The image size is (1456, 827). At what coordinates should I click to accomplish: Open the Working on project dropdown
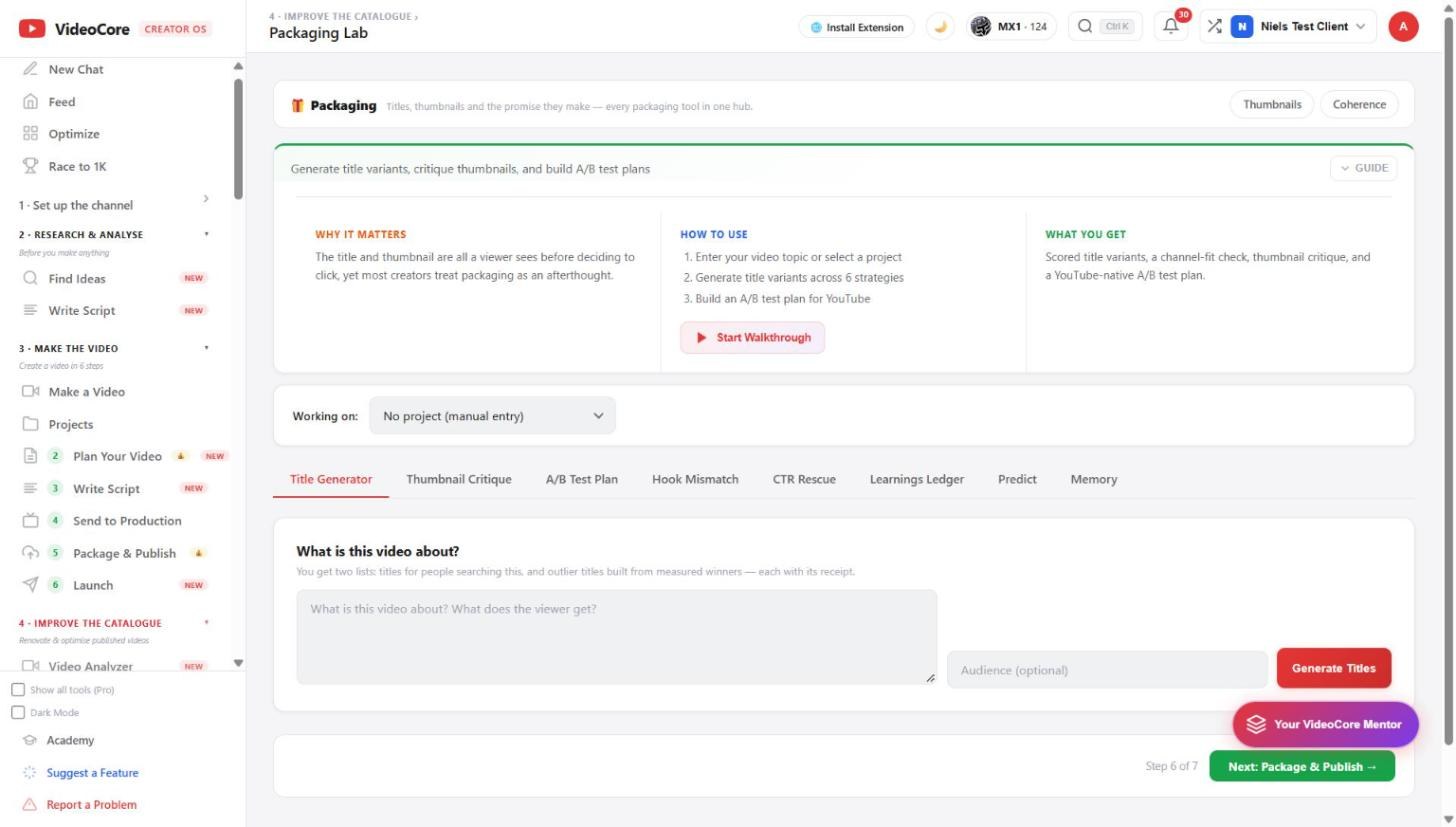point(492,416)
